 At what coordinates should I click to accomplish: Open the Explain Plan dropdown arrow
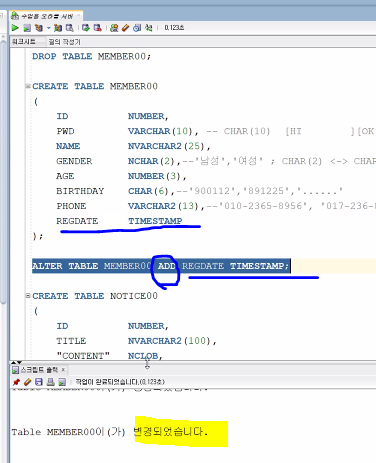pos(48,28)
